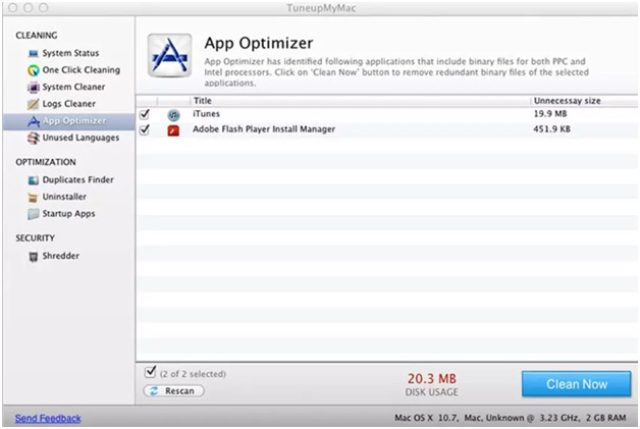Uncheck the iTunes checkbox
Viewport: 640px width, 429px height.
tap(145, 114)
